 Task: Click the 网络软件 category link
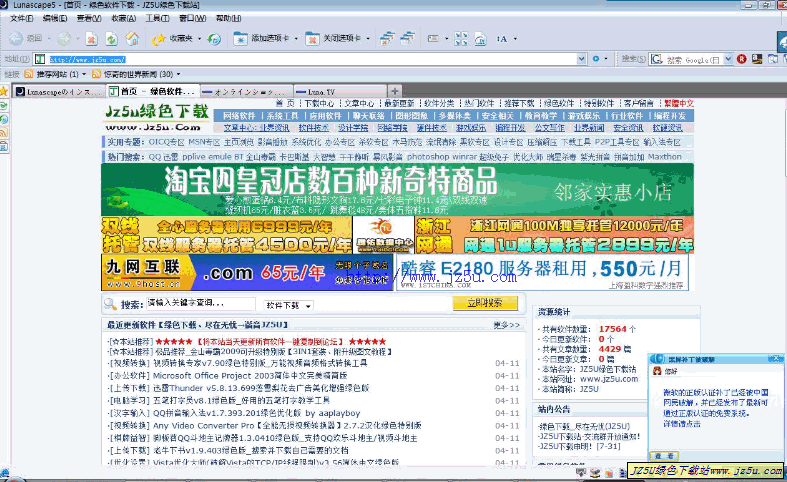click(239, 115)
